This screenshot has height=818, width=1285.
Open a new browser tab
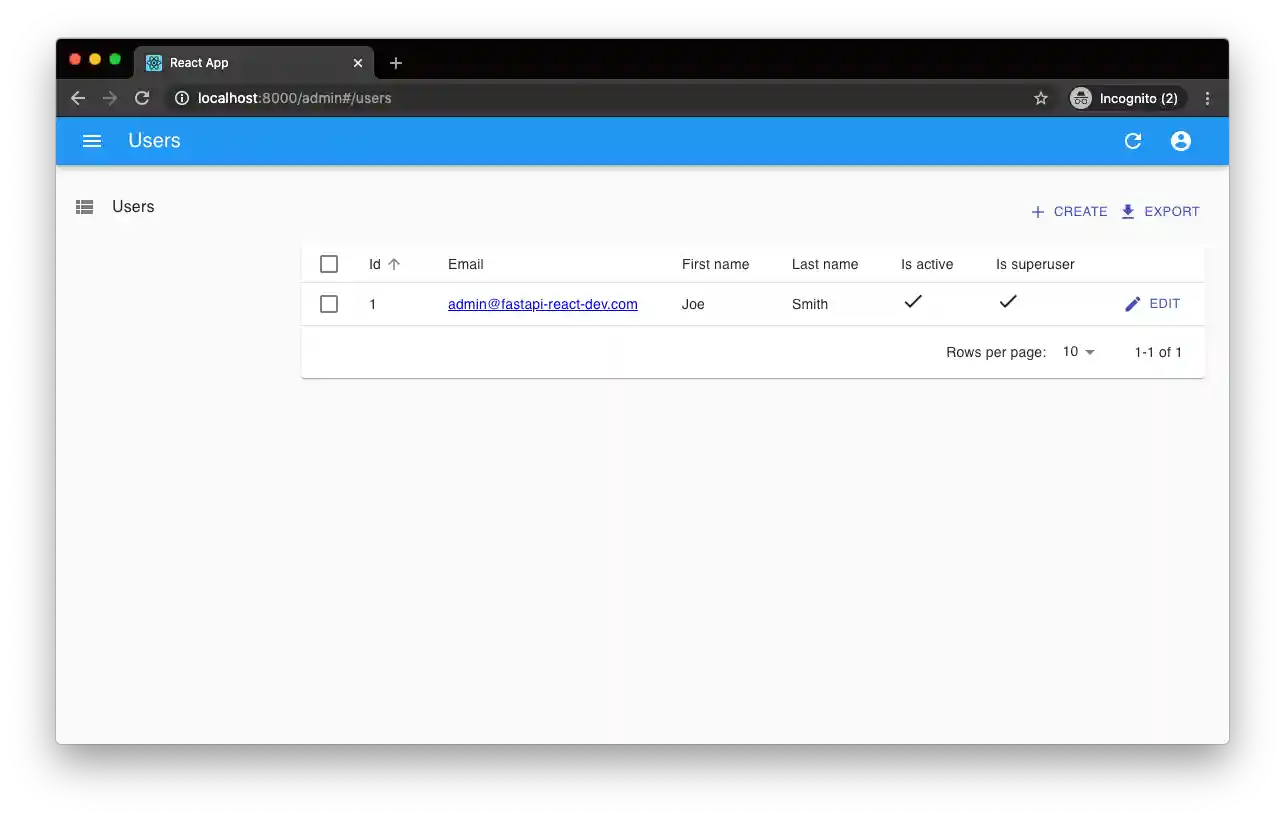click(395, 62)
